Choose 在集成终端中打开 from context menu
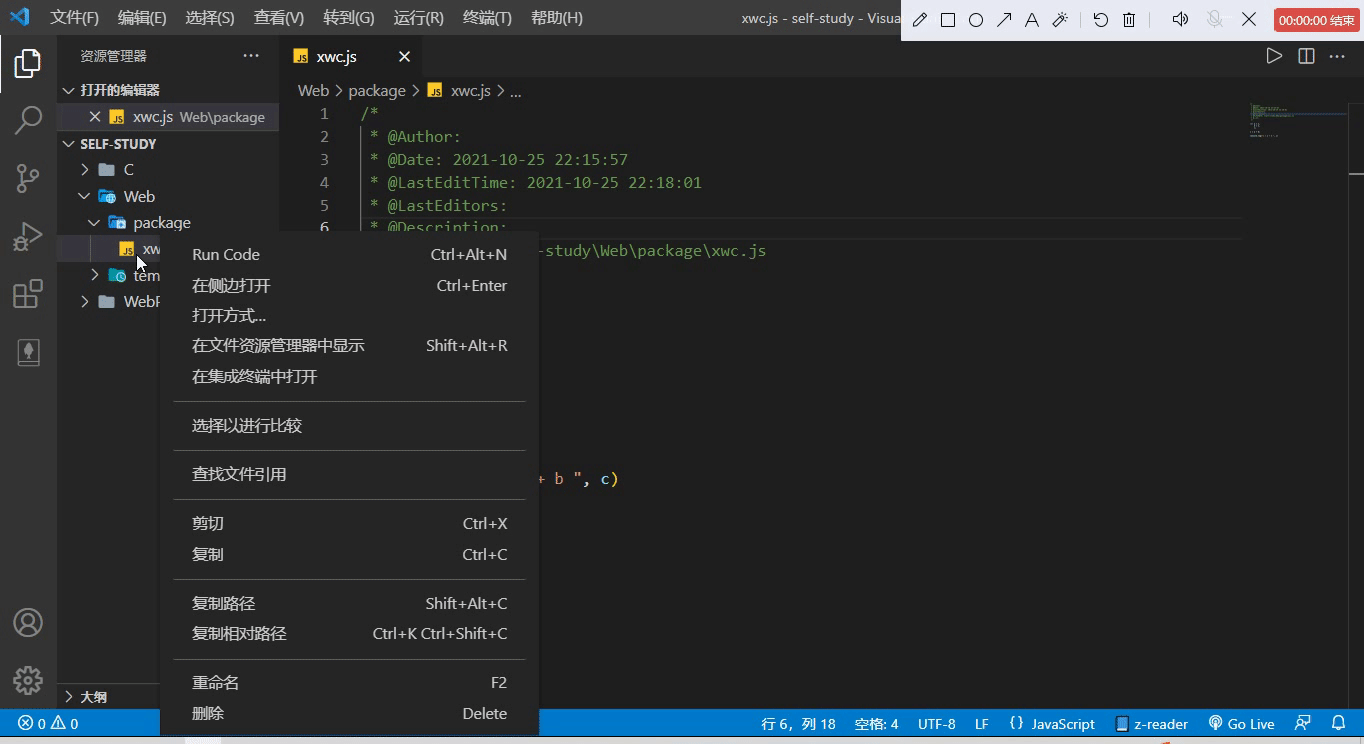Screen dimensions: 1364x744 click(349, 376)
